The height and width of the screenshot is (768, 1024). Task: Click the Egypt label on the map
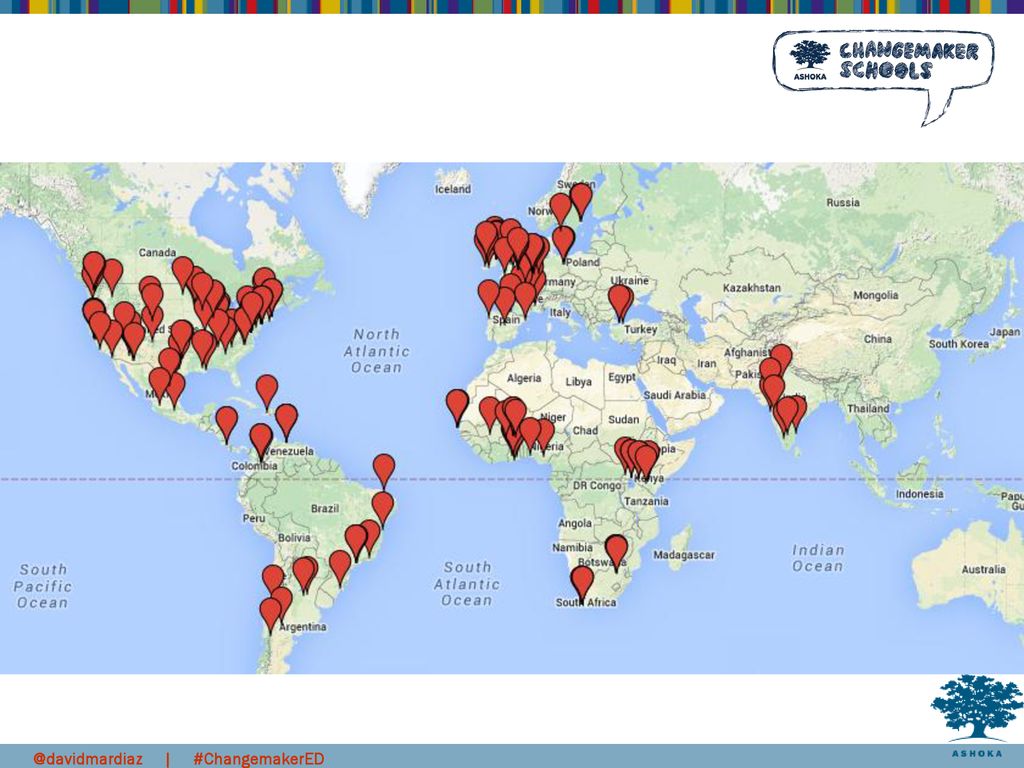[622, 377]
